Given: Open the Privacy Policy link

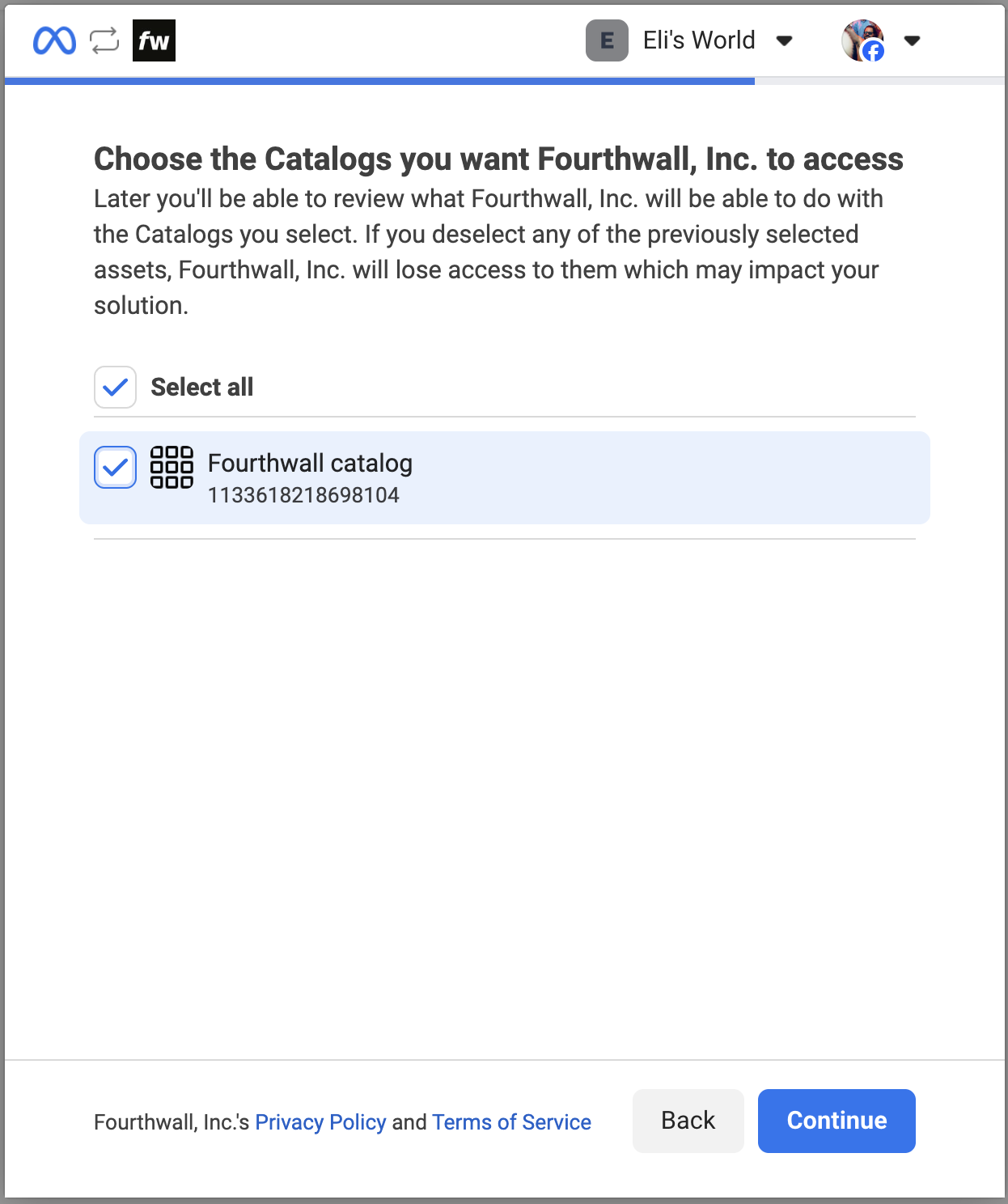Looking at the screenshot, I should 320,1122.
